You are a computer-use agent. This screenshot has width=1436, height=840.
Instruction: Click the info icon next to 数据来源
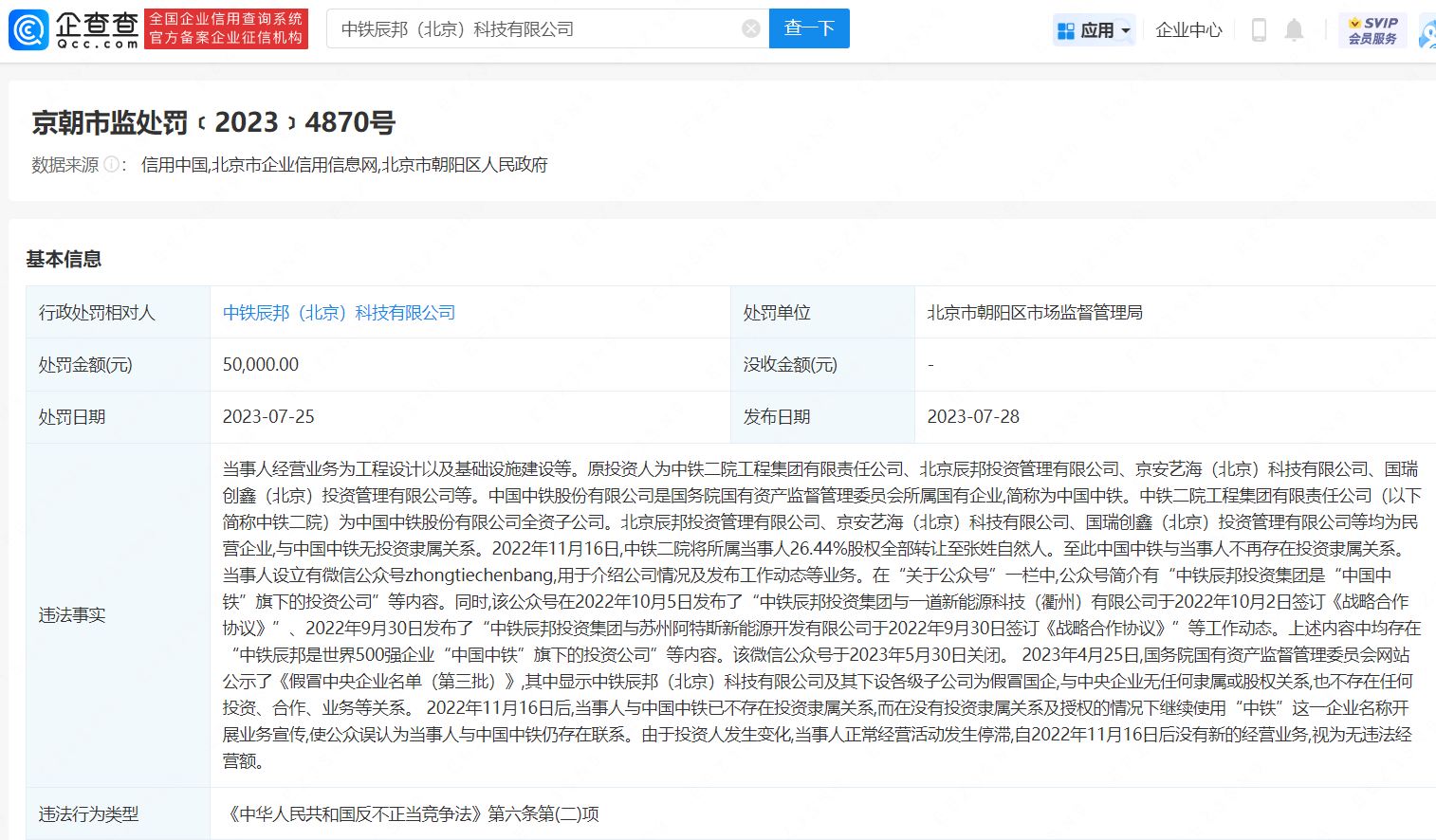[111, 164]
